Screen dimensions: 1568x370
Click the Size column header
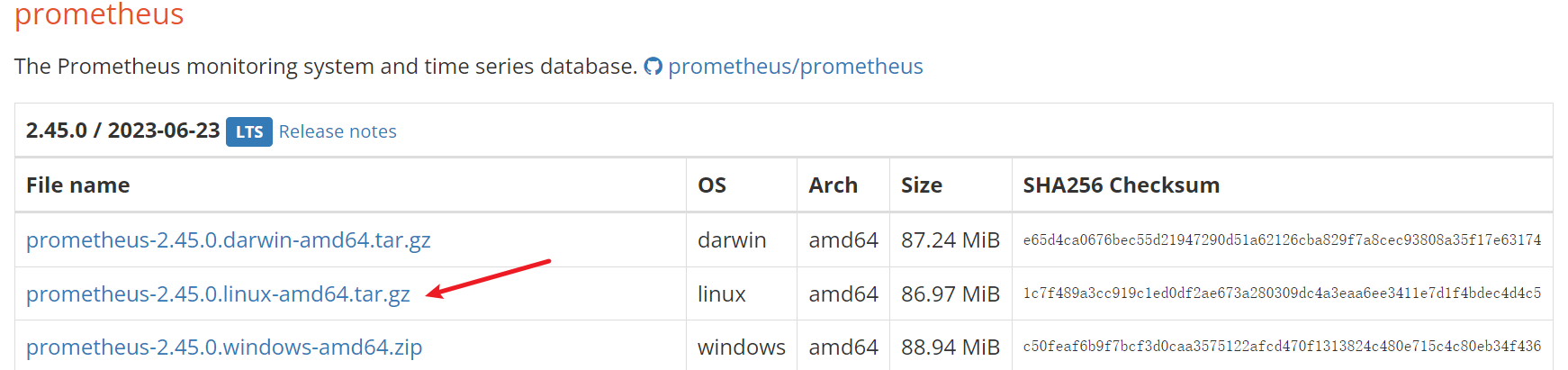click(x=922, y=185)
